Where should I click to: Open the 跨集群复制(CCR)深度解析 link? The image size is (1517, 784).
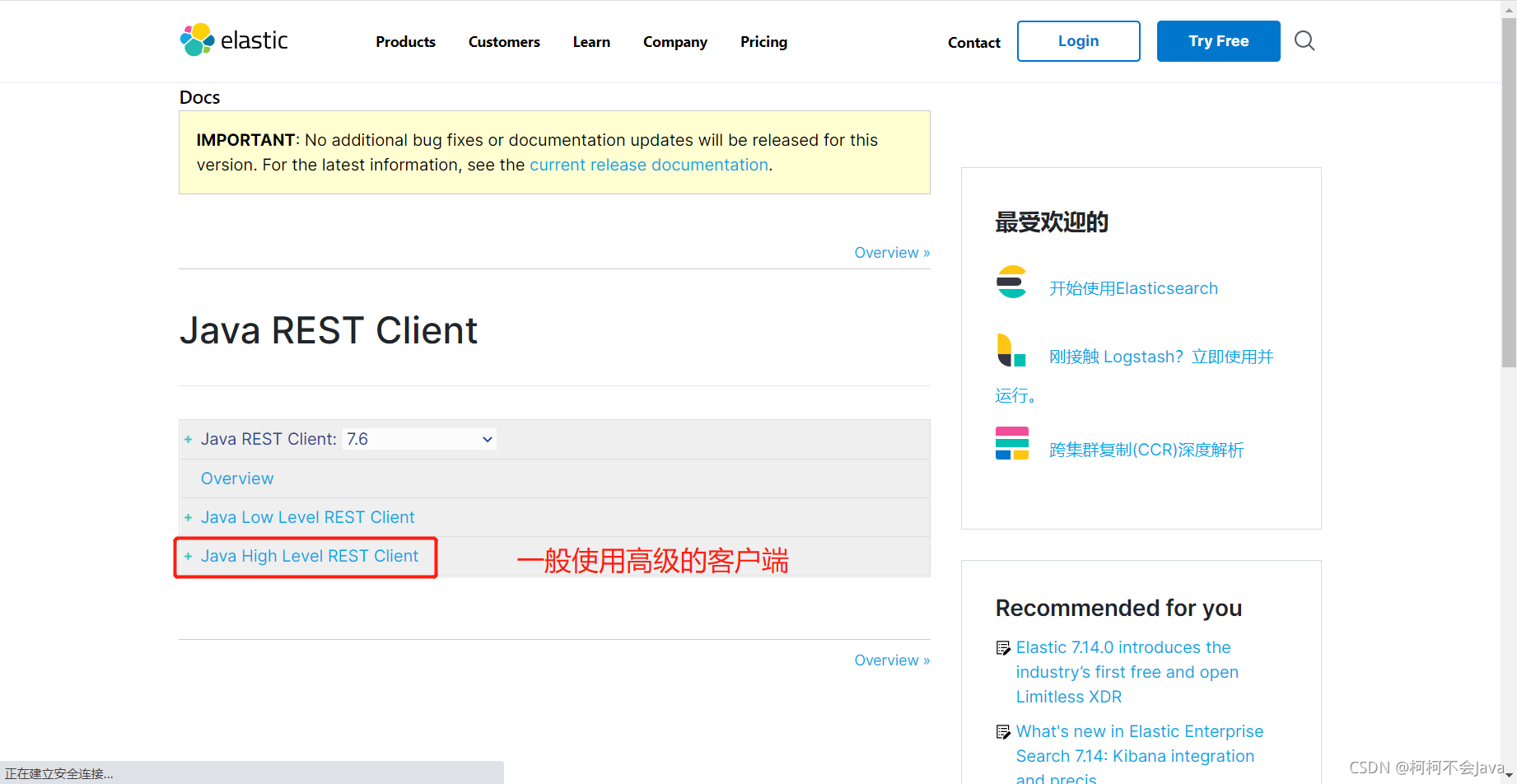pyautogui.click(x=1146, y=450)
